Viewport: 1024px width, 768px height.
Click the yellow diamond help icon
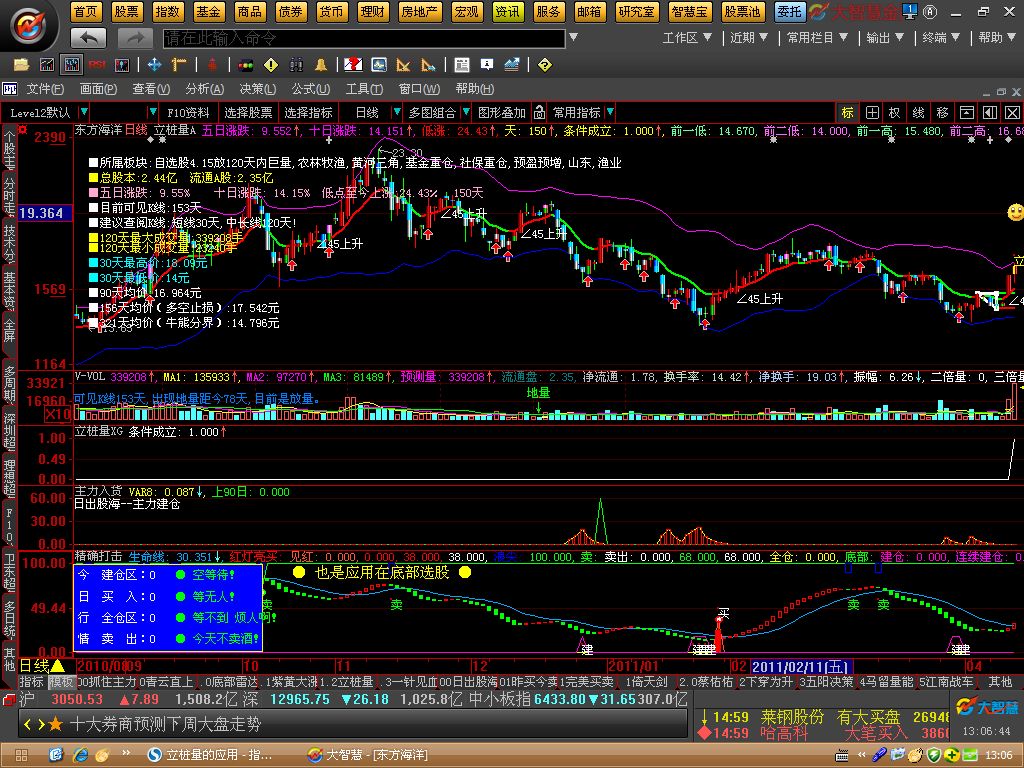click(544, 65)
